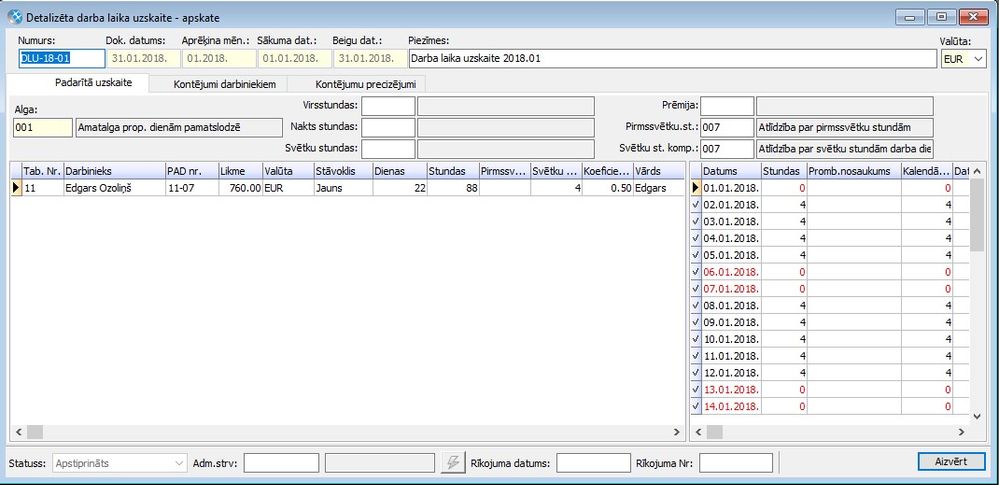Click the Virsstundas code field
The width and height of the screenshot is (999, 485).
388,106
